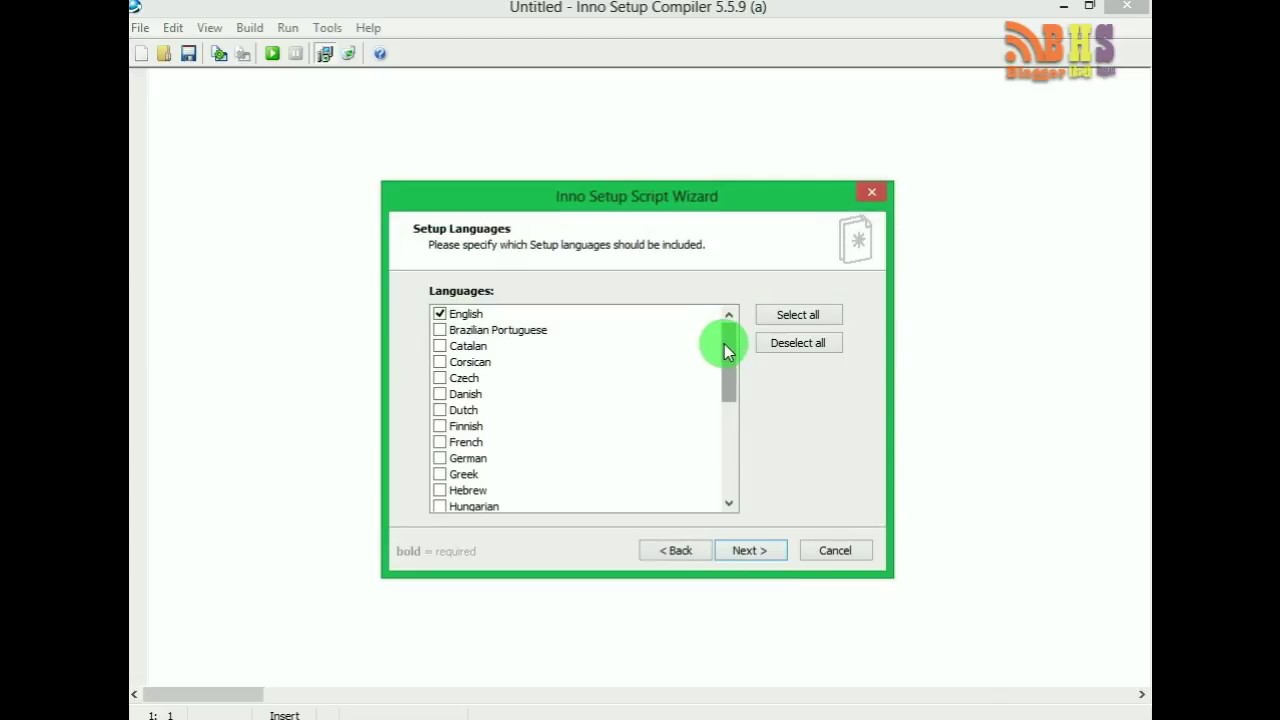Viewport: 1280px width, 720px height.
Task: Click the languages list scrollbar thumb
Action: click(x=729, y=363)
